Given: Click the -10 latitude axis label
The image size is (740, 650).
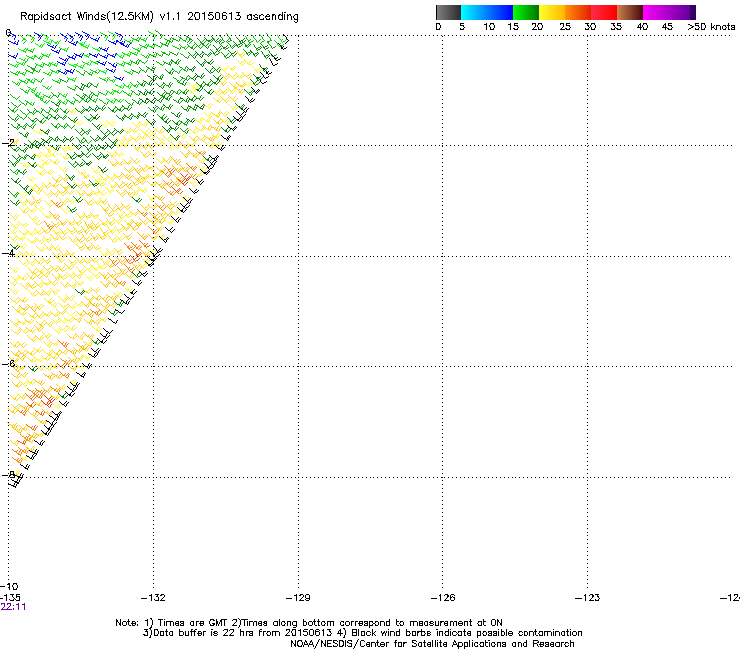Looking at the screenshot, I should click(9, 586).
